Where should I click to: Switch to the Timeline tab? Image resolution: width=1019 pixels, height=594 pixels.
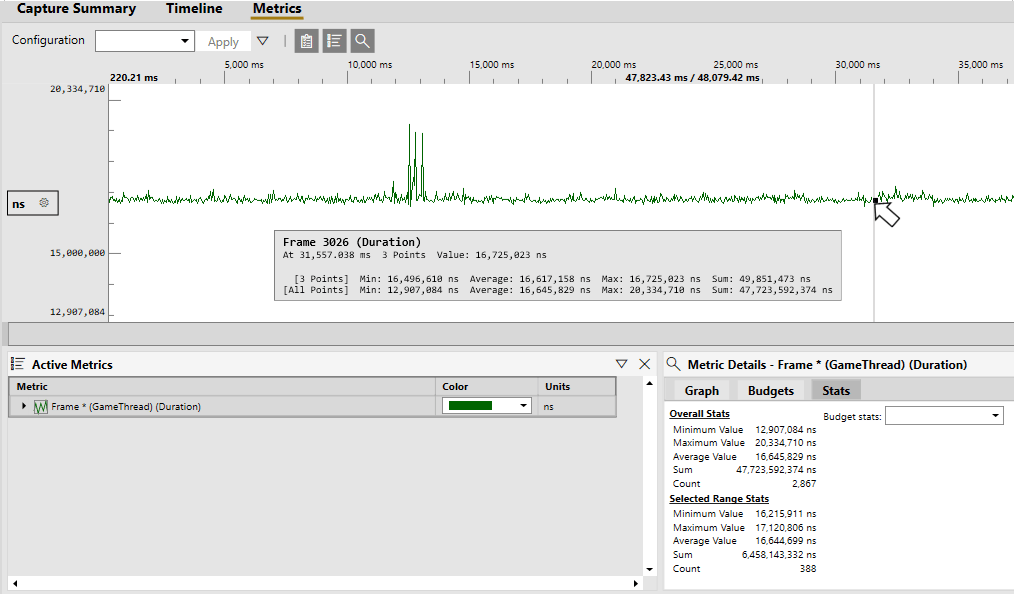pos(194,8)
